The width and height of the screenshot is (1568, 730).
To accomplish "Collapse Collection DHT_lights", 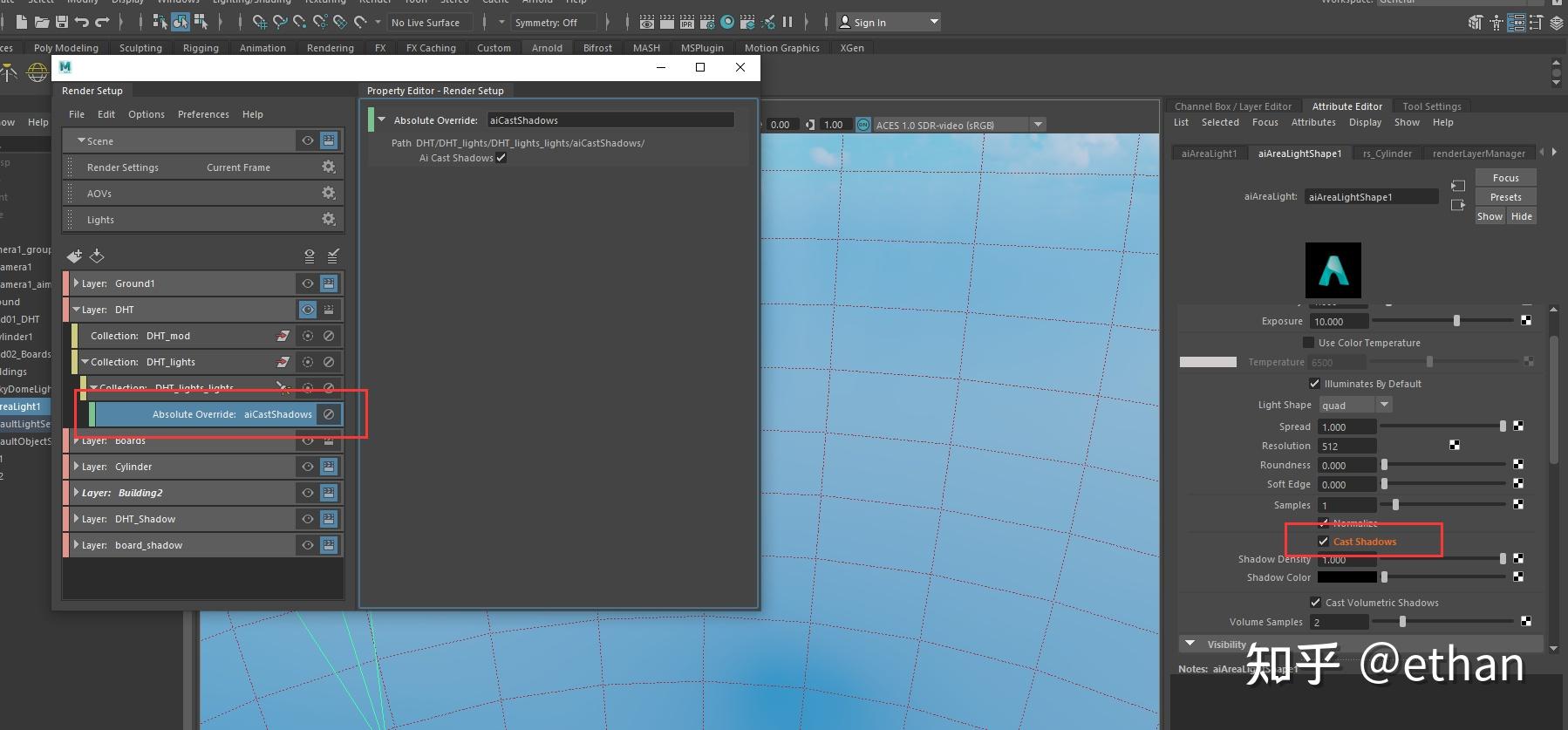I will pyautogui.click(x=85, y=362).
